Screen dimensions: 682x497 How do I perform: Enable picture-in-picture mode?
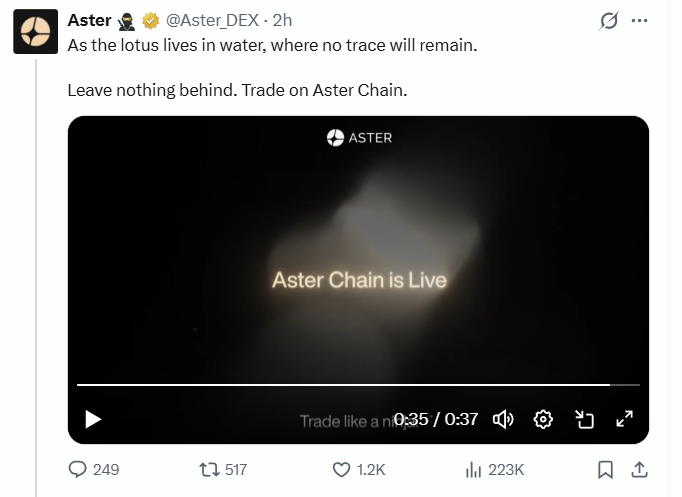coord(584,419)
